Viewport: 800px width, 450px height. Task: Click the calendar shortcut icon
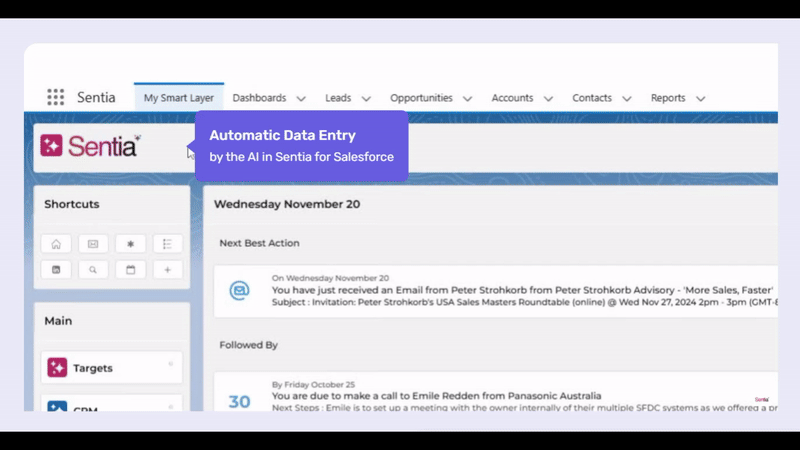pos(131,269)
